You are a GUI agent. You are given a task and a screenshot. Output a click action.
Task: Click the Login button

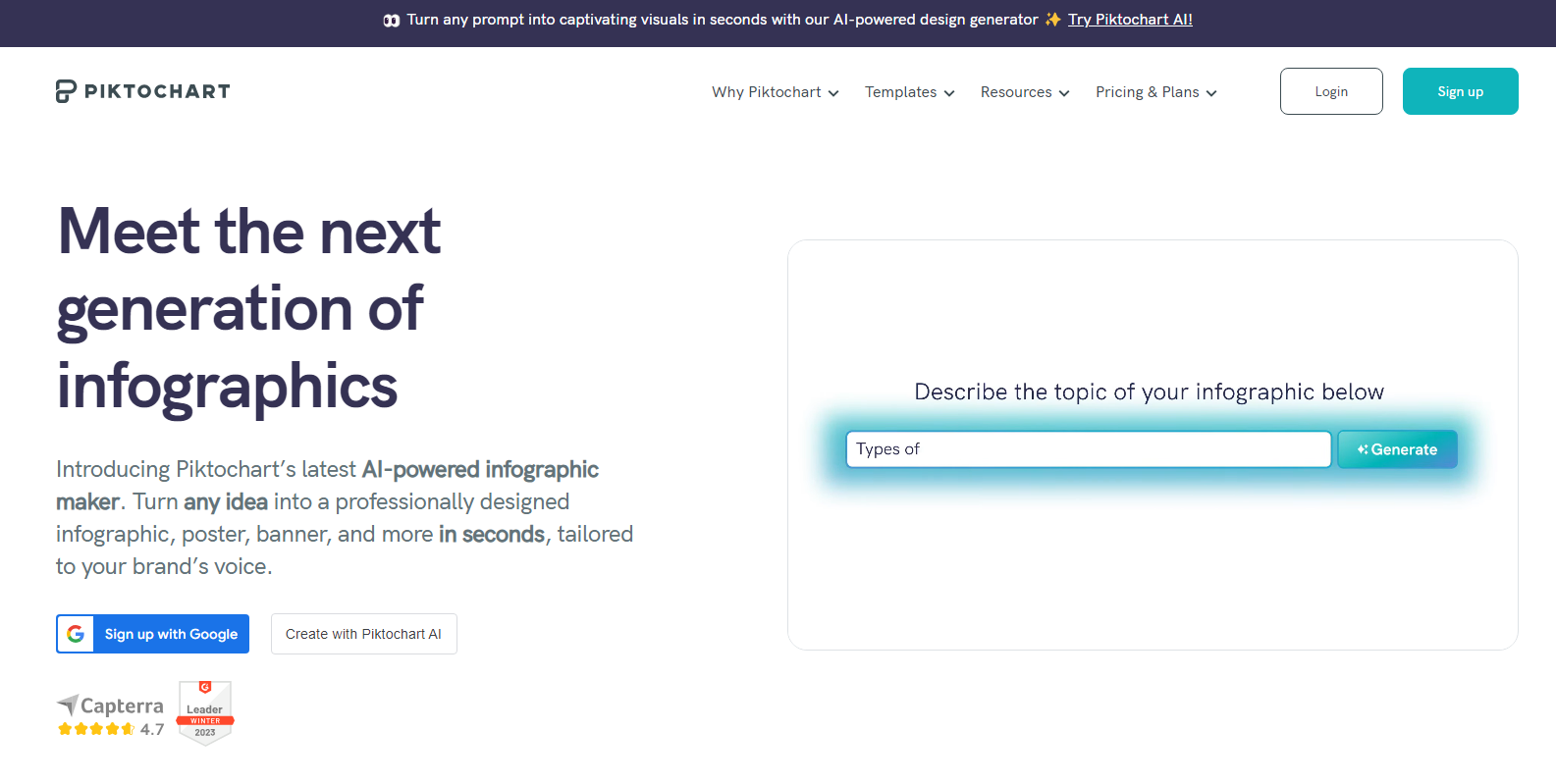pyautogui.click(x=1331, y=91)
